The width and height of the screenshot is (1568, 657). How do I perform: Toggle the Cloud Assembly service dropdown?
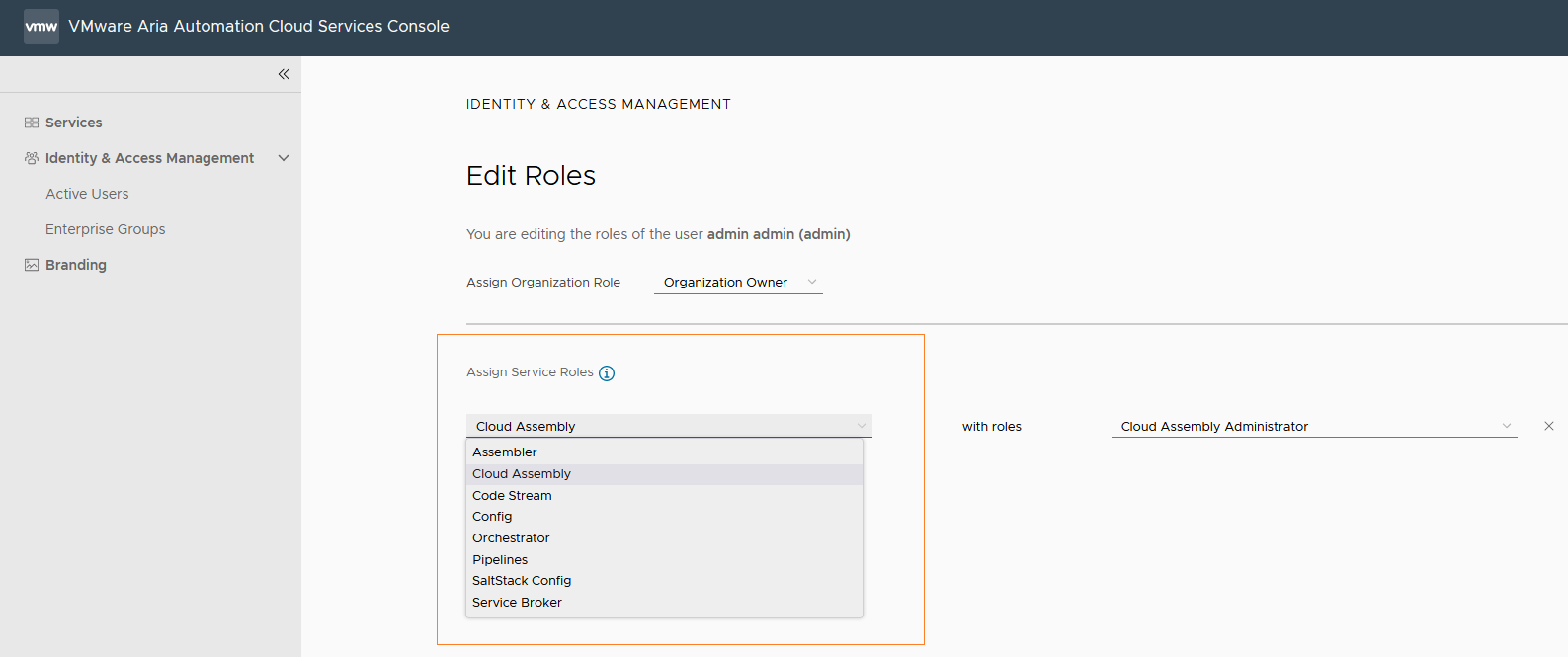point(669,426)
